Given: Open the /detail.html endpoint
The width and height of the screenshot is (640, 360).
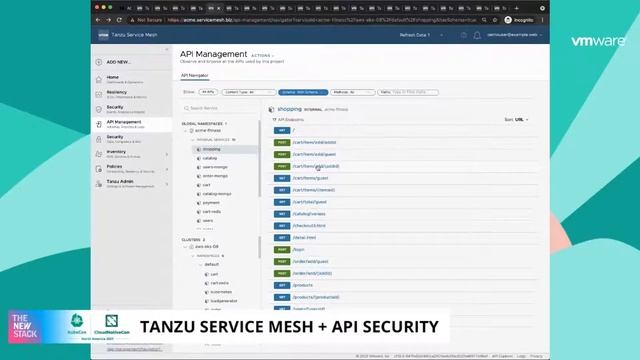Looking at the screenshot, I should click(304, 238).
